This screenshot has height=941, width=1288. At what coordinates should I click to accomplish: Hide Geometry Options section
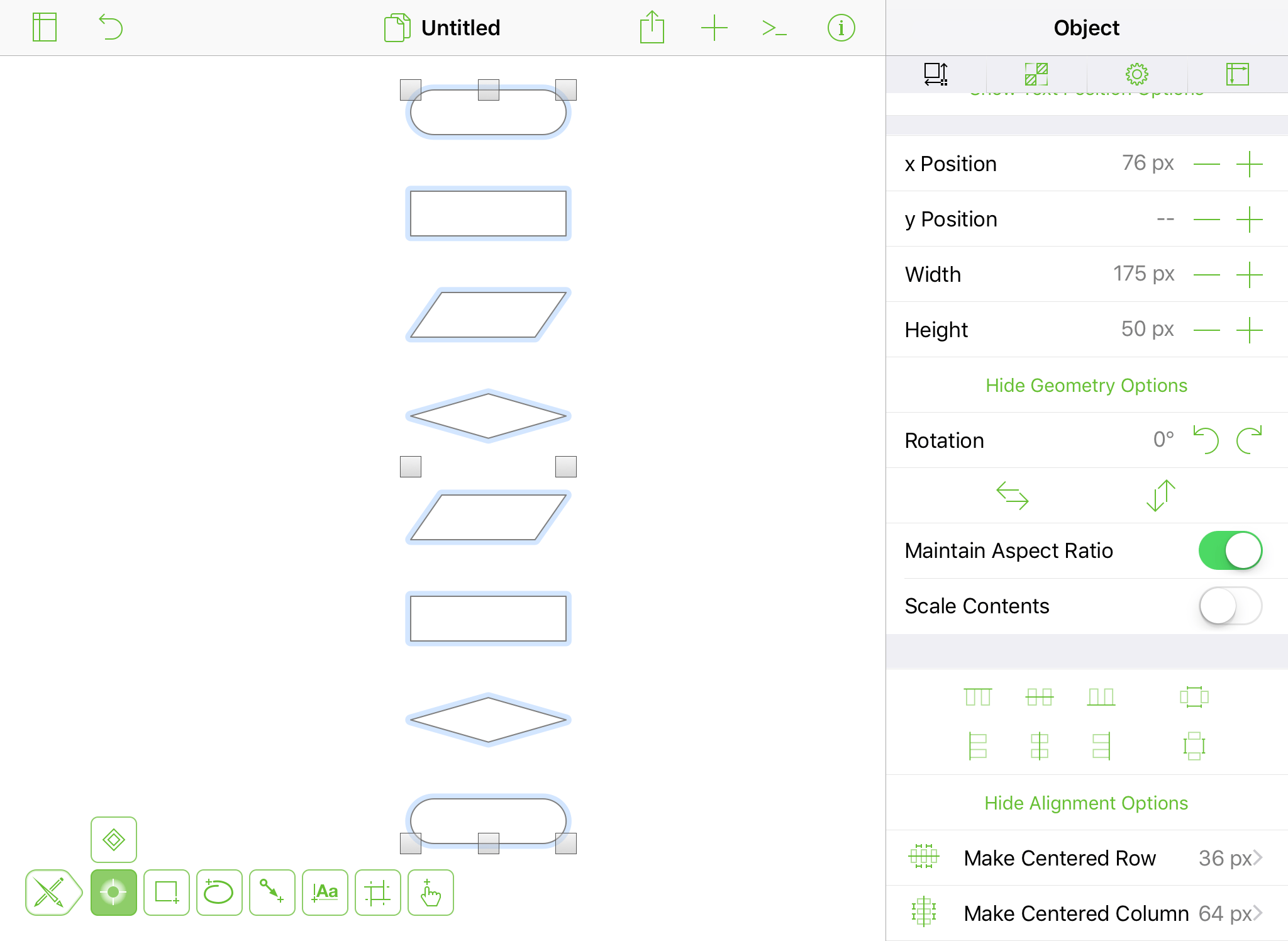click(x=1086, y=385)
